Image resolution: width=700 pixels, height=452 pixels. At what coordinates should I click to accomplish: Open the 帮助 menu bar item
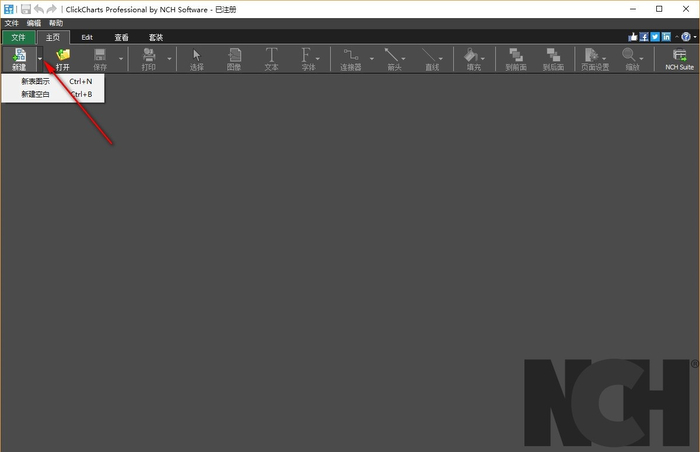[56, 23]
